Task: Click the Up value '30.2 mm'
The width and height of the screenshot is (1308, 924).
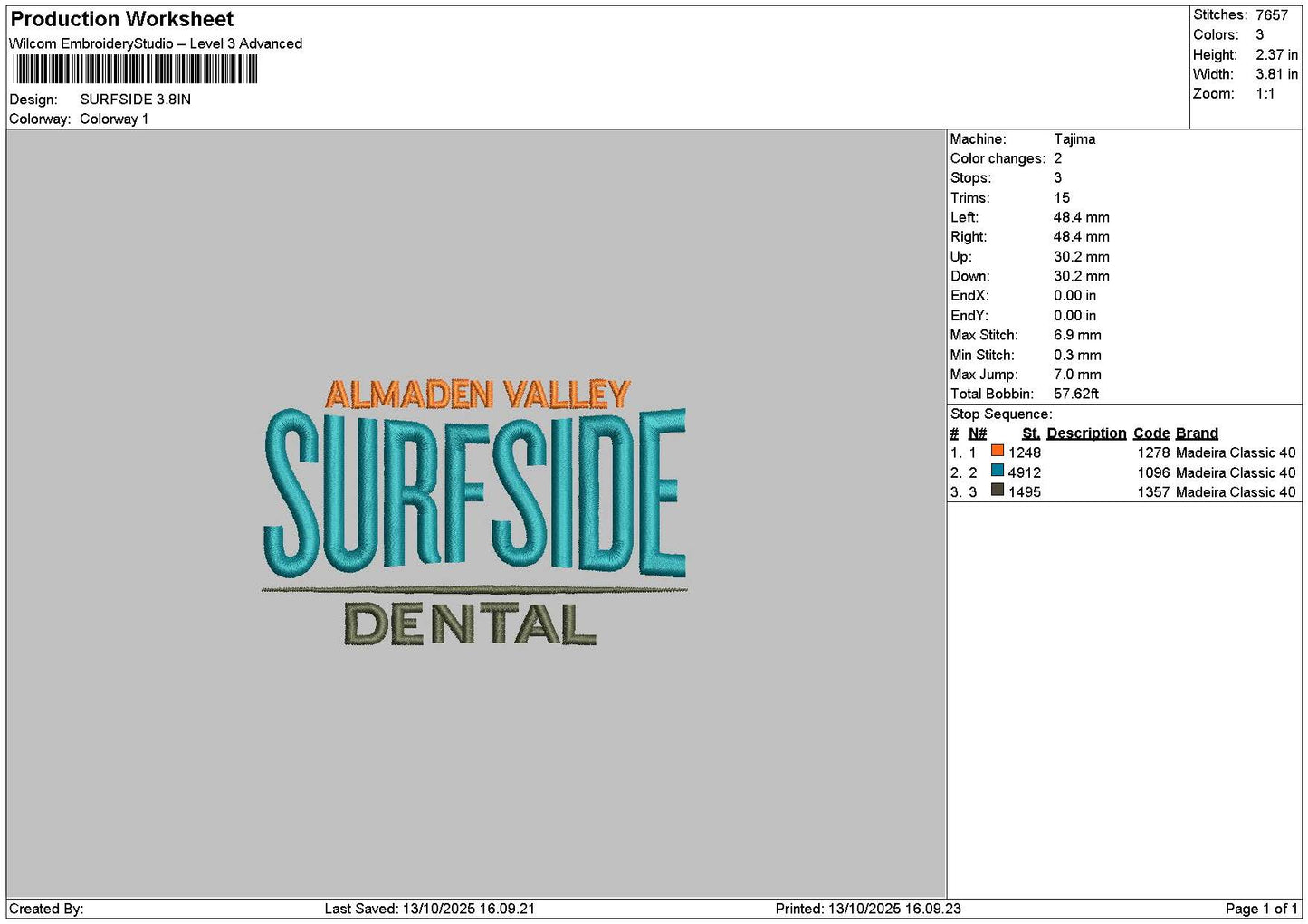Action: tap(1082, 257)
